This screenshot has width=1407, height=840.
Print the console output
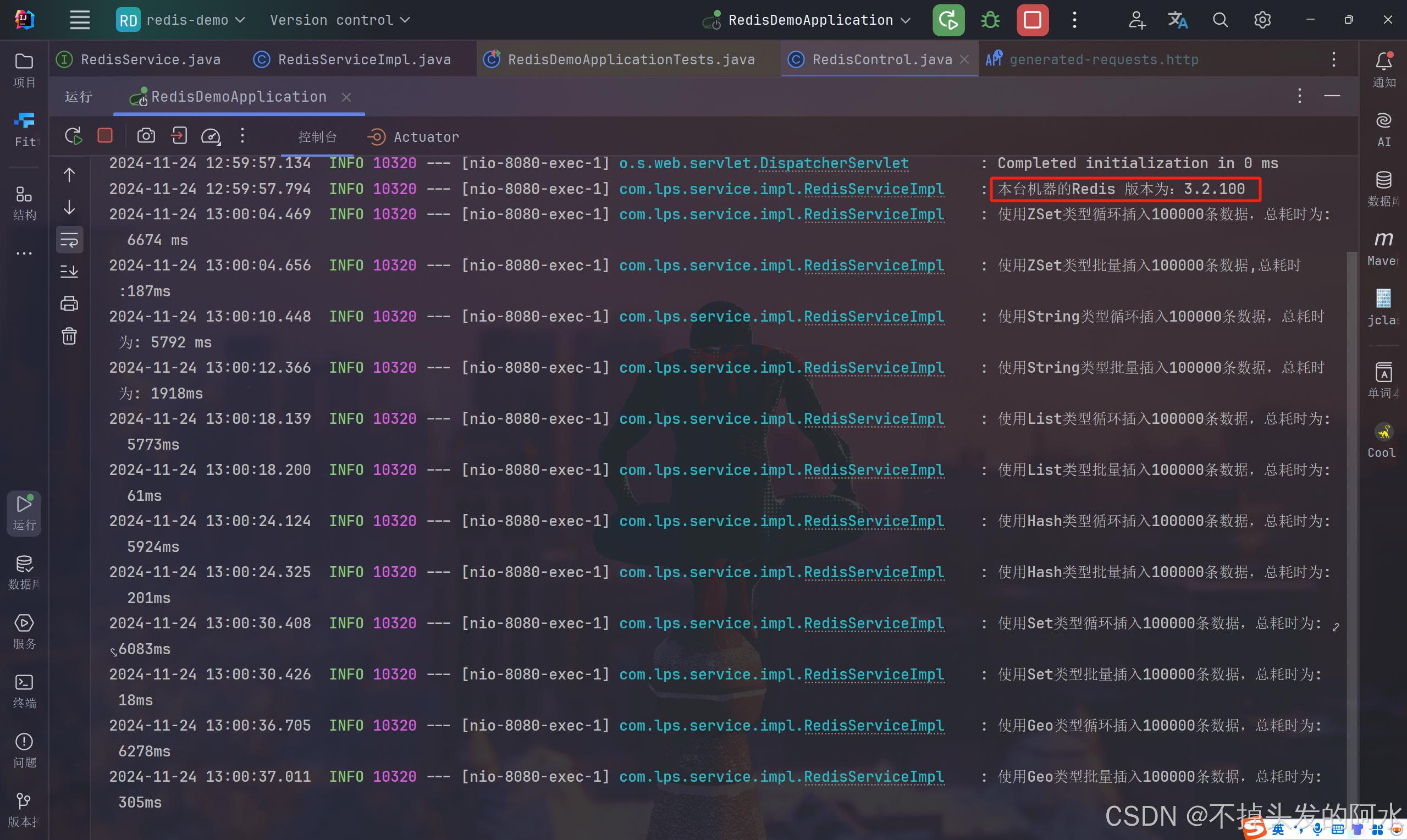tap(69, 304)
